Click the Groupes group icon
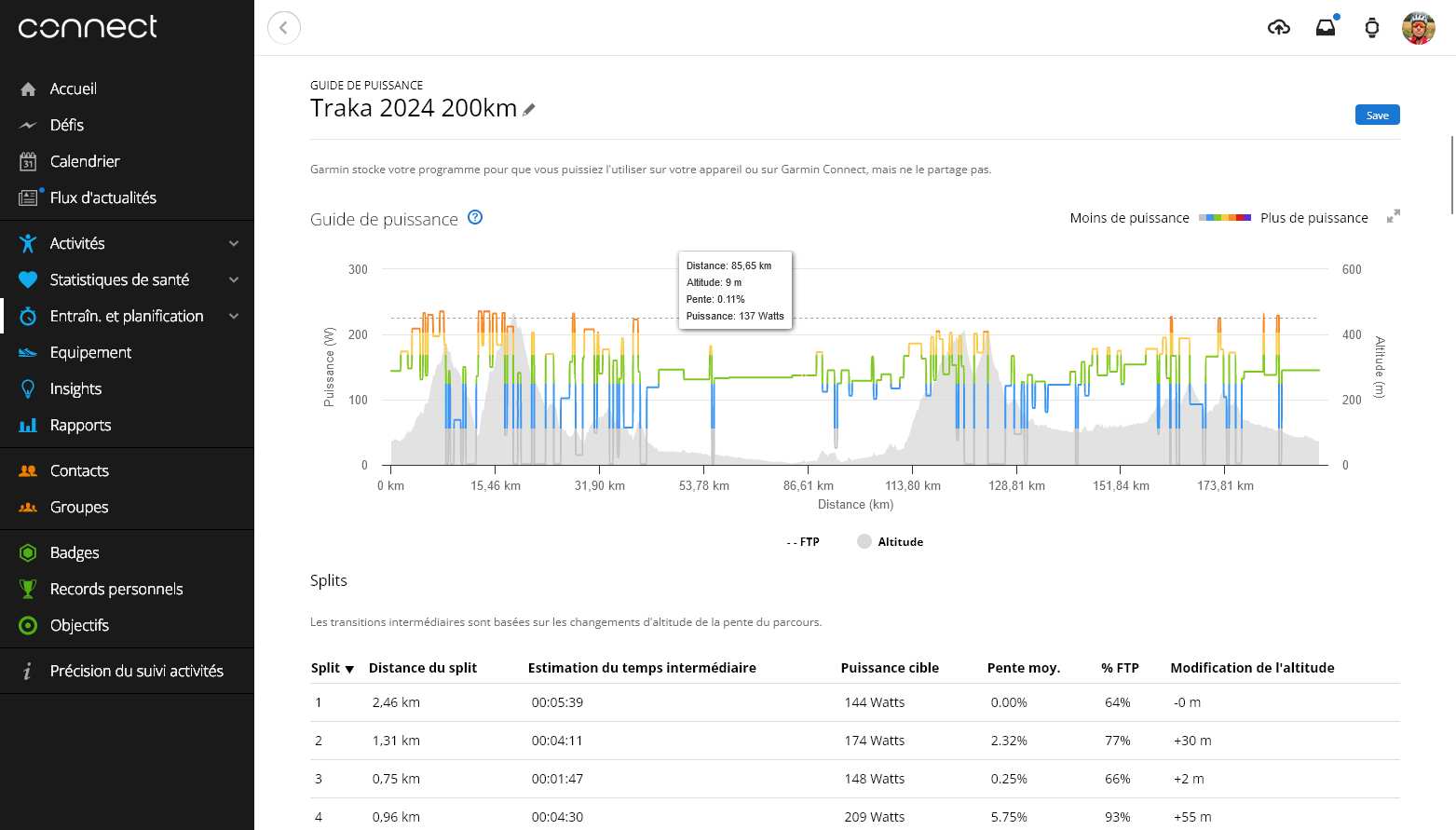 (x=28, y=507)
